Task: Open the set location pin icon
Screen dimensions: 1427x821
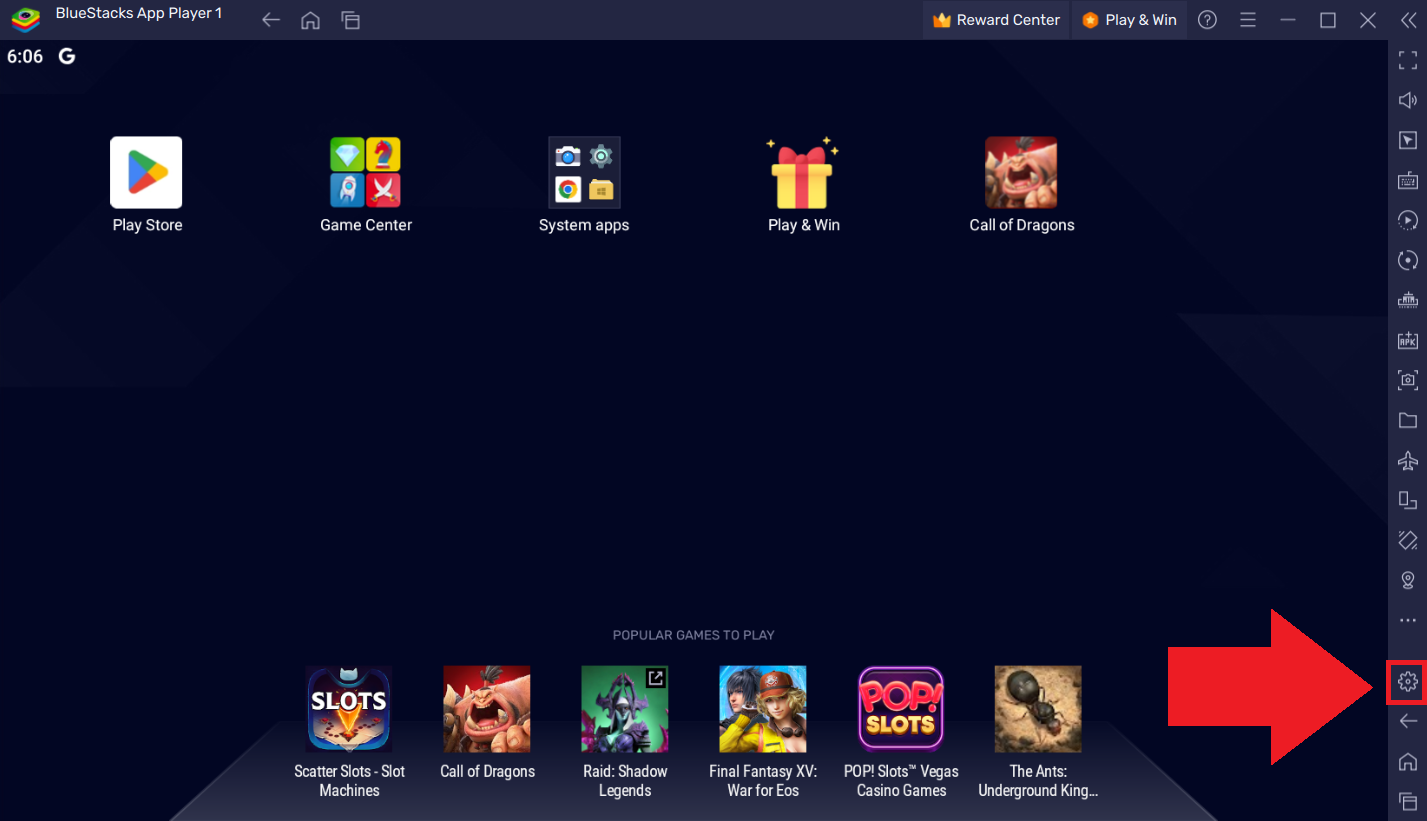Action: click(1408, 580)
